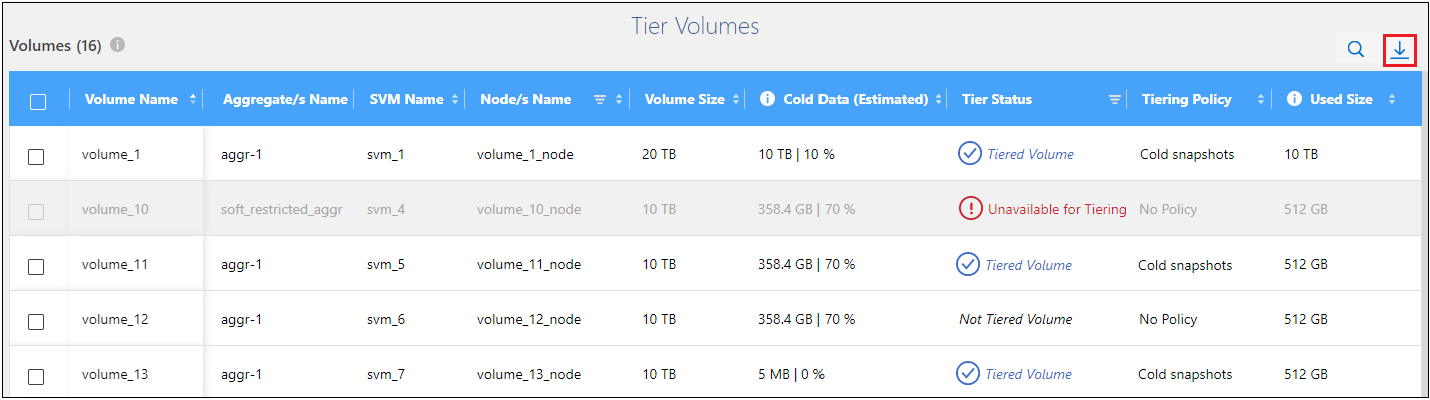This screenshot has width=1430, height=400.
Task: Check the volume_1 row checkbox
Action: [x=36, y=156]
